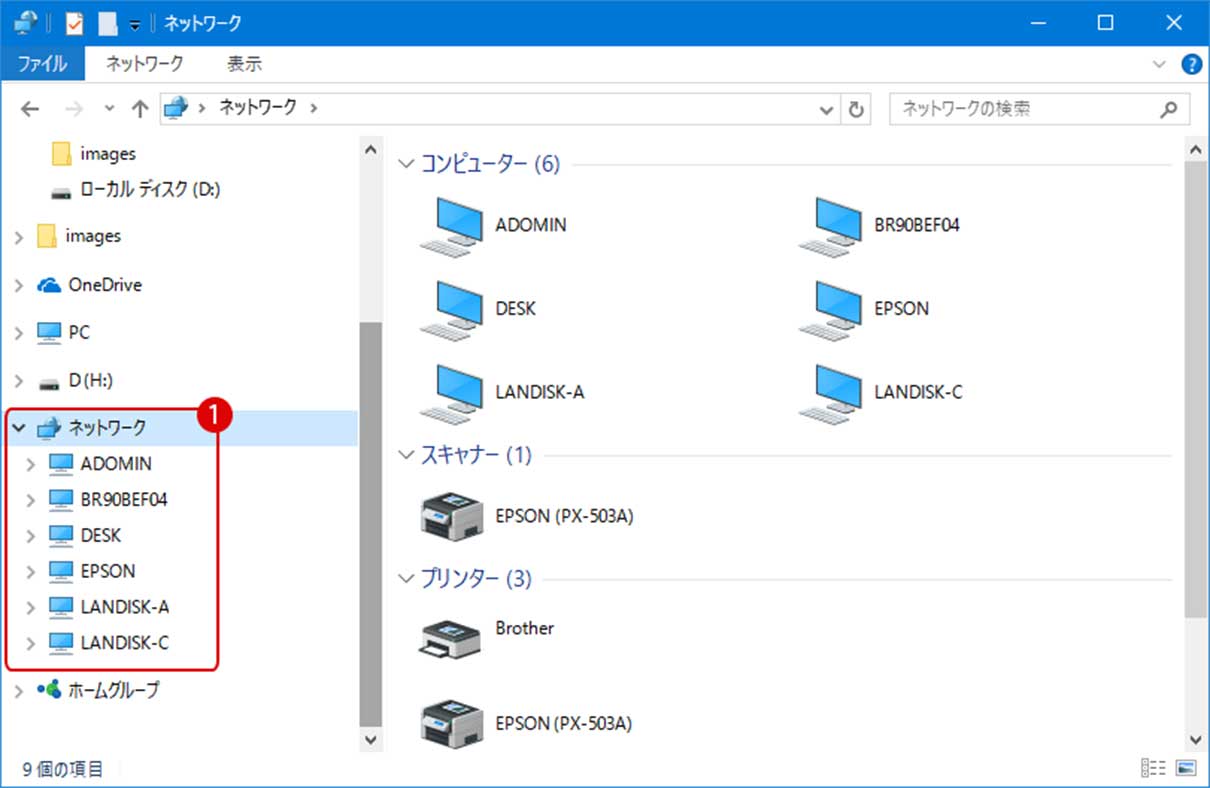This screenshot has width=1210, height=788.
Task: Select the EPSON computer icon in main pane
Action: point(832,309)
